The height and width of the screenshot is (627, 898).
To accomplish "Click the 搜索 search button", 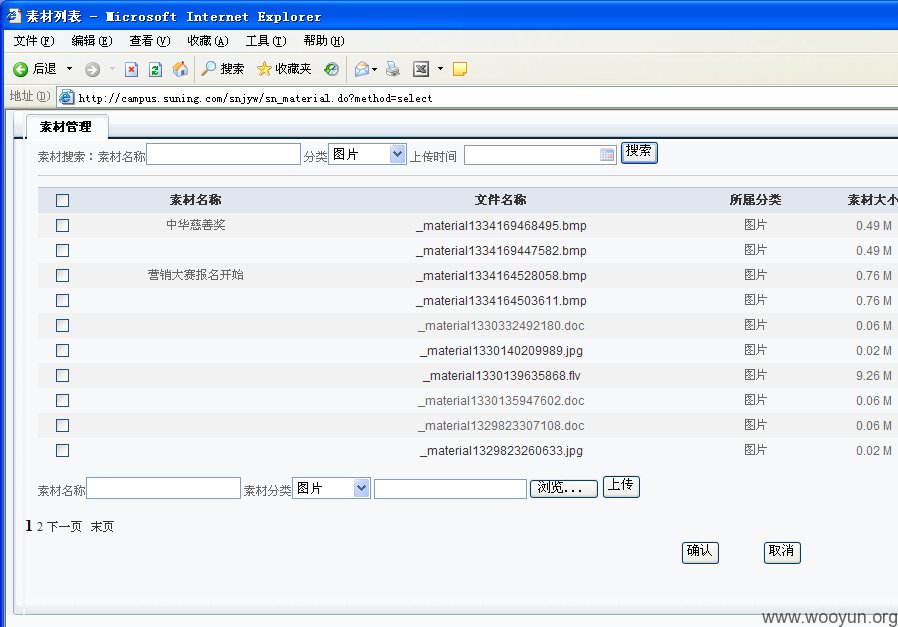I will coord(639,152).
